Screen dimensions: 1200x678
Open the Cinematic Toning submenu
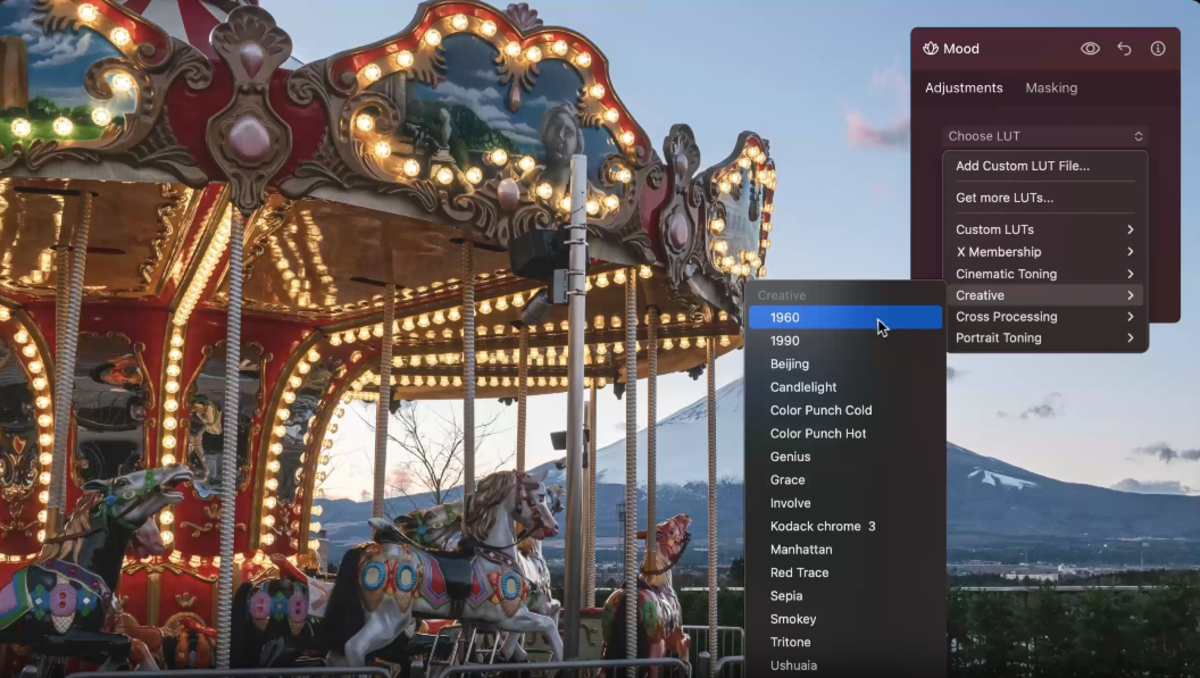[1006, 273]
